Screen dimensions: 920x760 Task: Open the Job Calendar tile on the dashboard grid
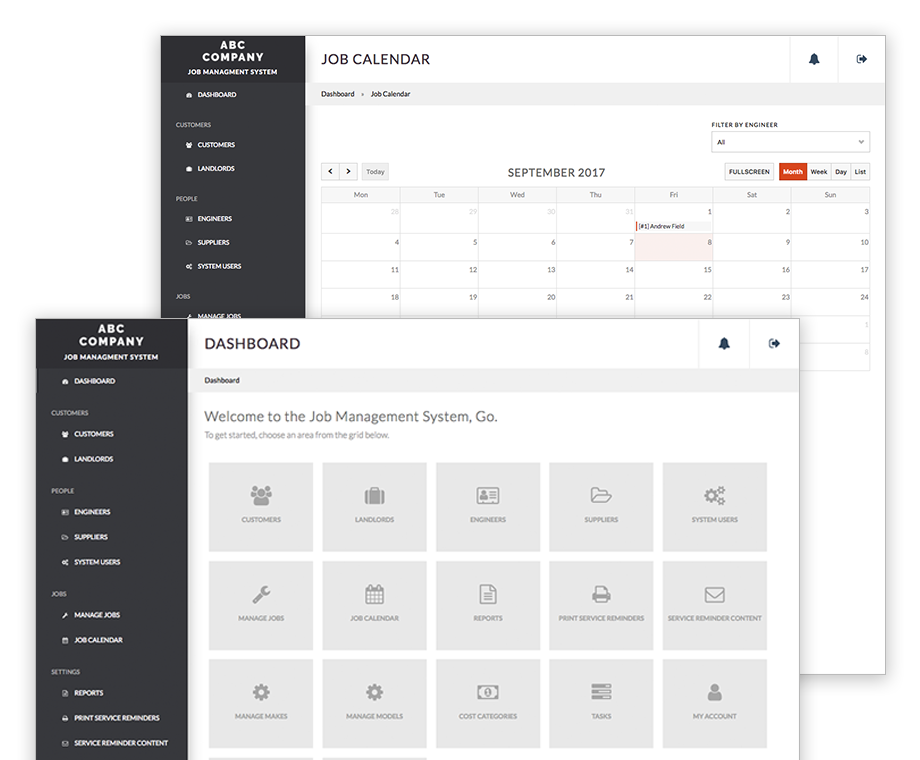coord(374,605)
